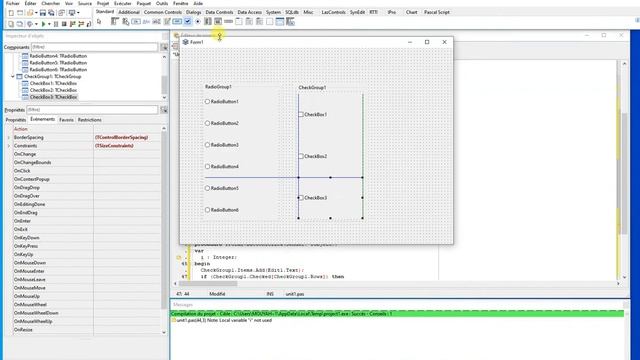Click the Open file toolbar icon
Viewport: 640px width, 360px height.
(x=30, y=13)
